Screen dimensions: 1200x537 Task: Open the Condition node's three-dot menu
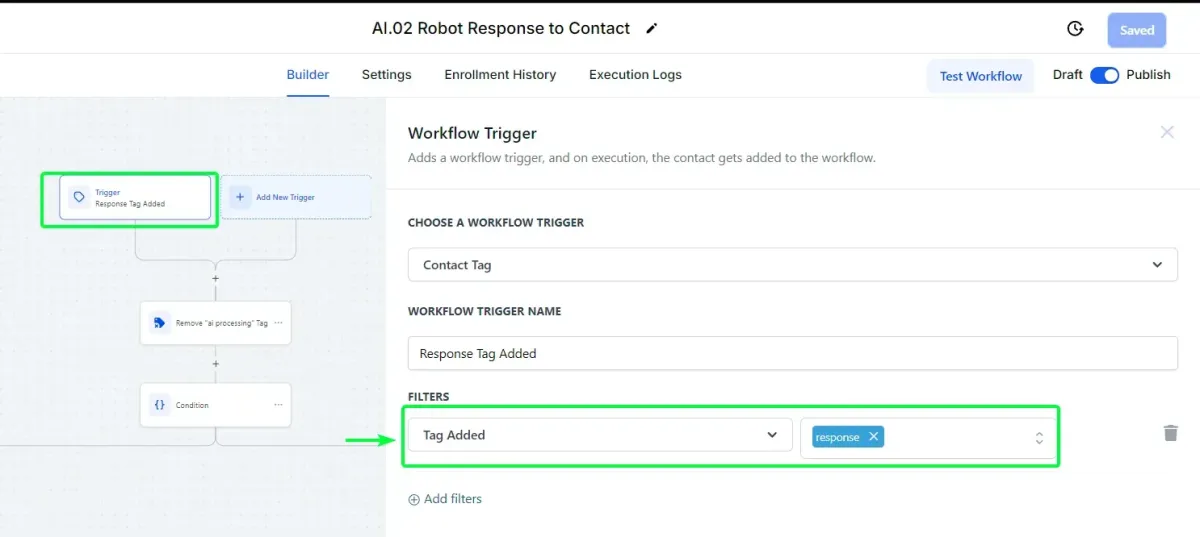(x=278, y=405)
